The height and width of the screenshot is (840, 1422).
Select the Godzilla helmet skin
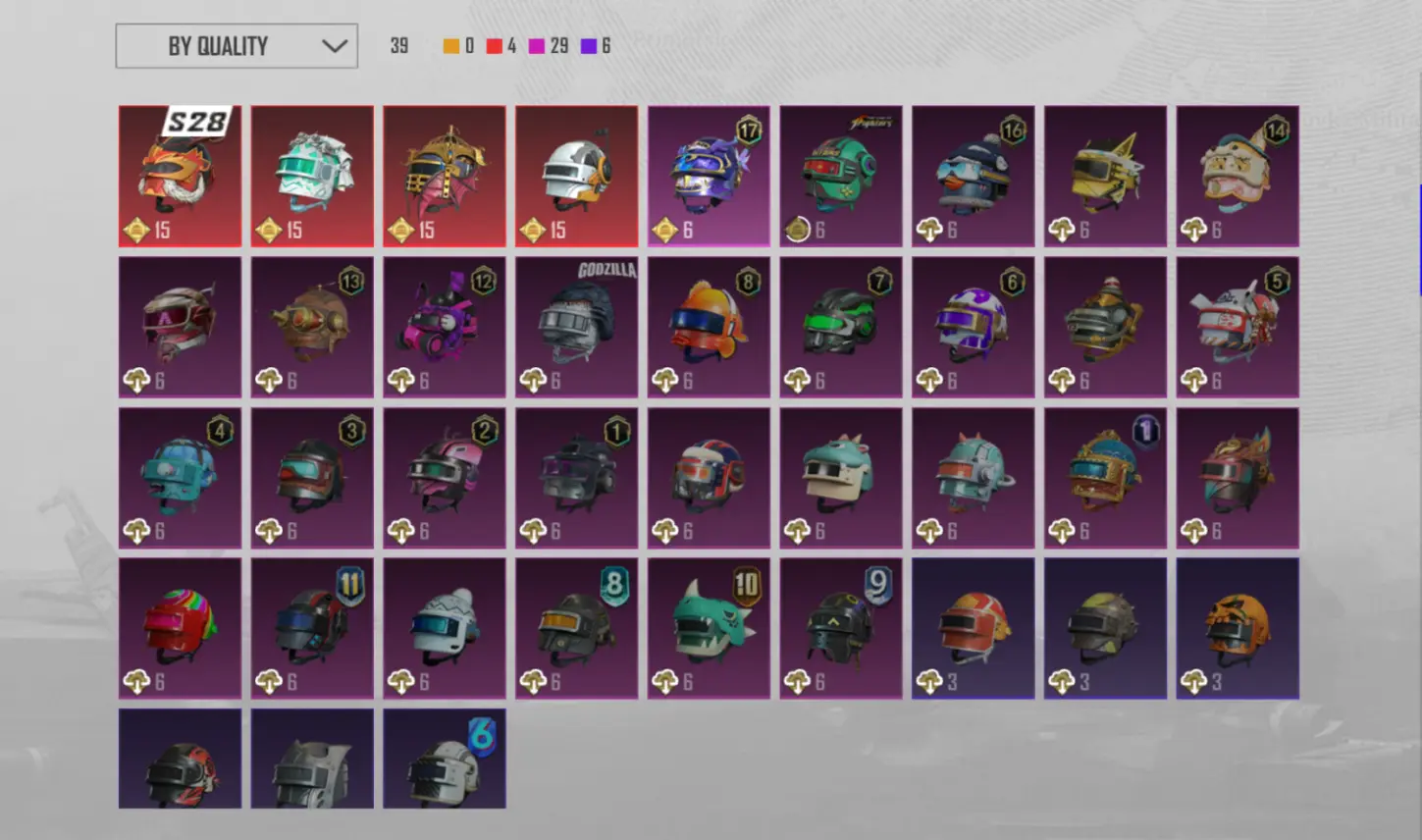577,328
